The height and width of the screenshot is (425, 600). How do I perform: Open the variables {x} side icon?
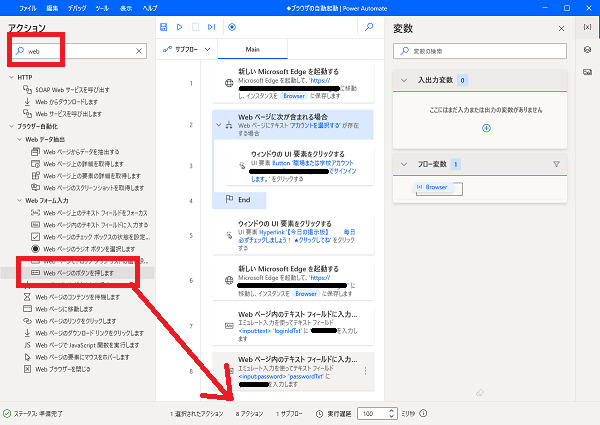click(x=587, y=27)
